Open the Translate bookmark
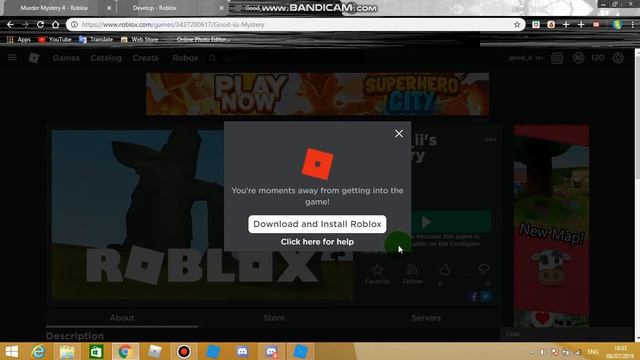The width and height of the screenshot is (640, 360). coord(96,40)
